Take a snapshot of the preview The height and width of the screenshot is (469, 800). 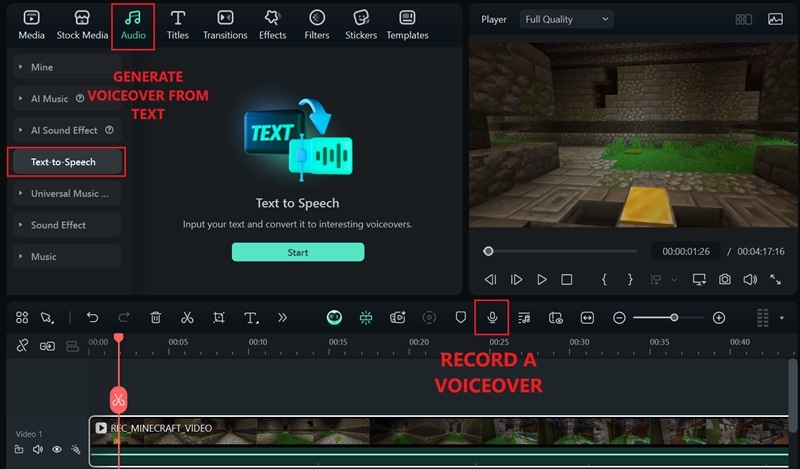tap(724, 280)
